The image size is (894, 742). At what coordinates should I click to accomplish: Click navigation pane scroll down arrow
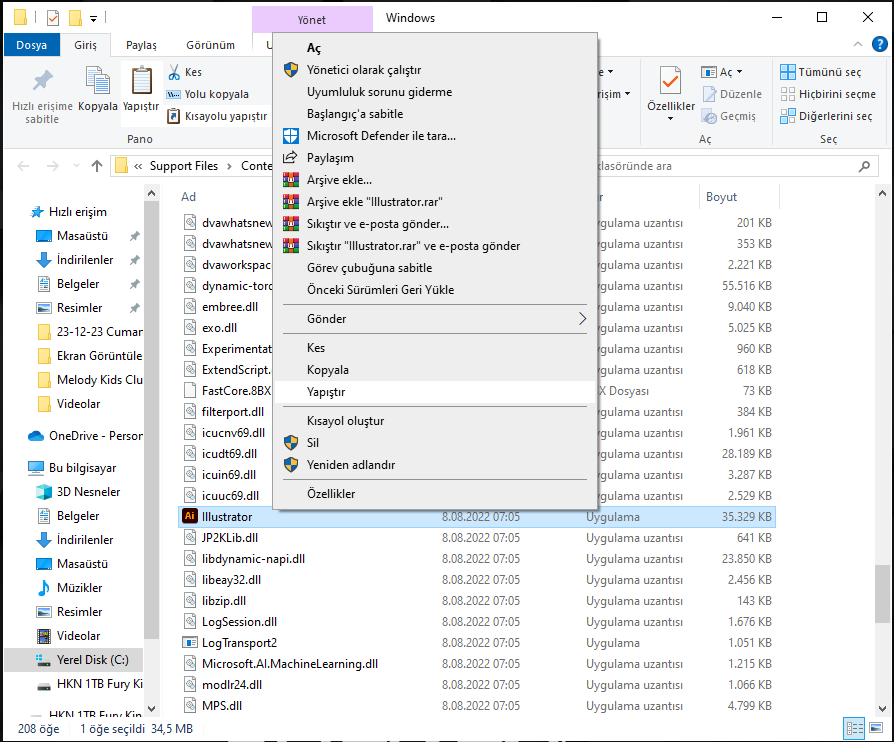(151, 709)
